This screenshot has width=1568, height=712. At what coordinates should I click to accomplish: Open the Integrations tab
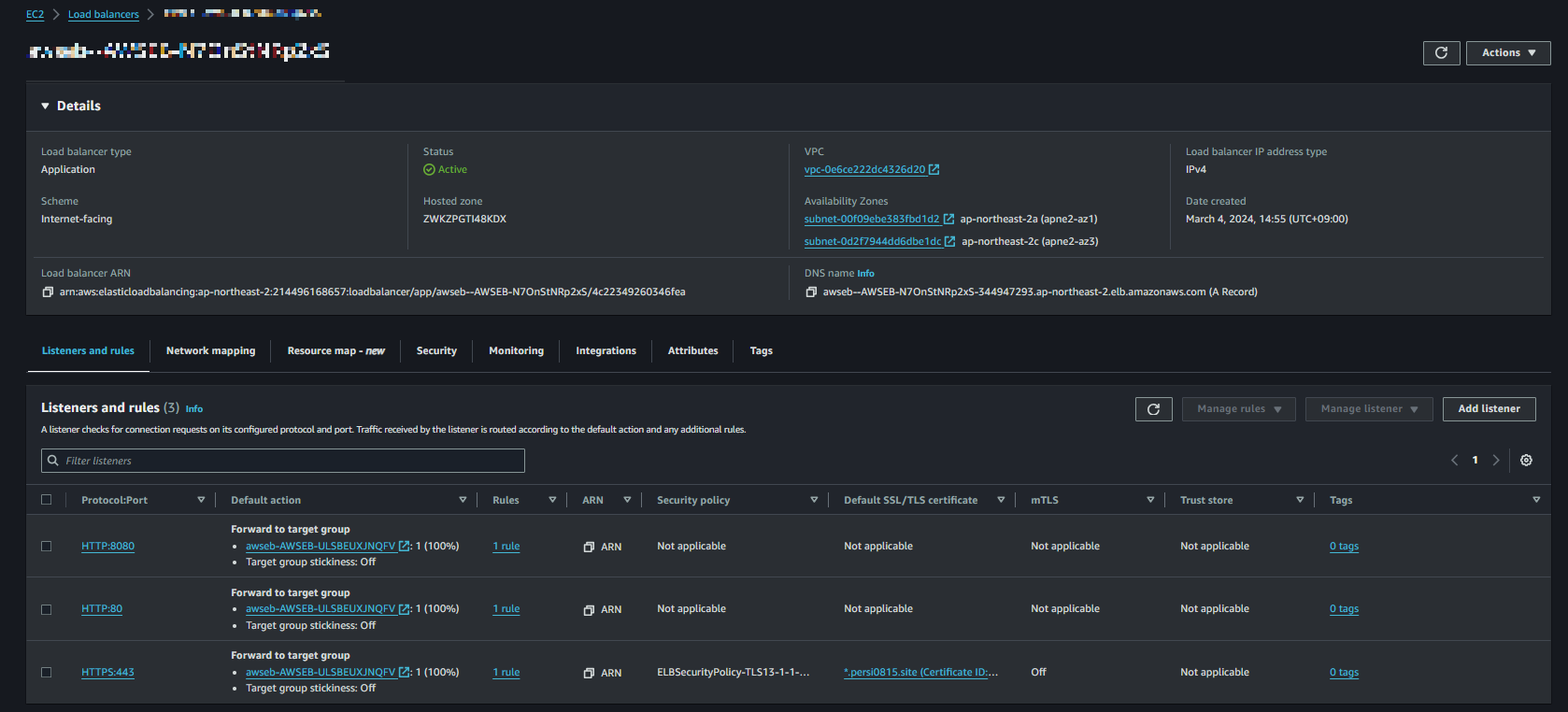coord(606,351)
